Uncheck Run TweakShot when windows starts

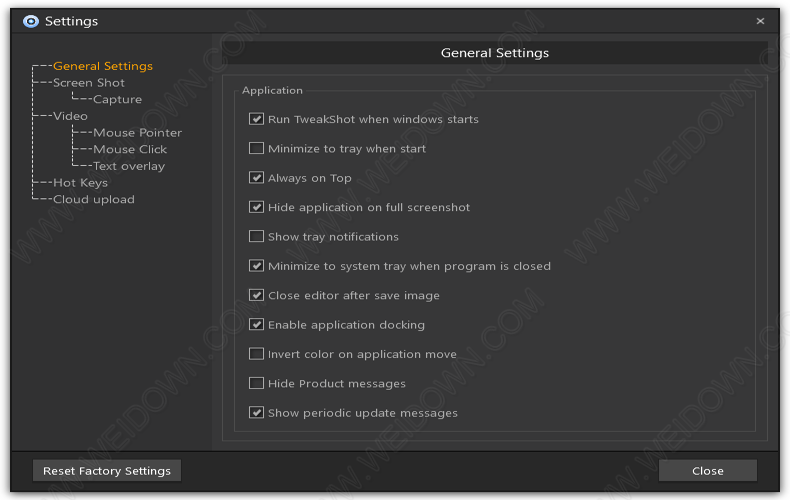coord(256,119)
